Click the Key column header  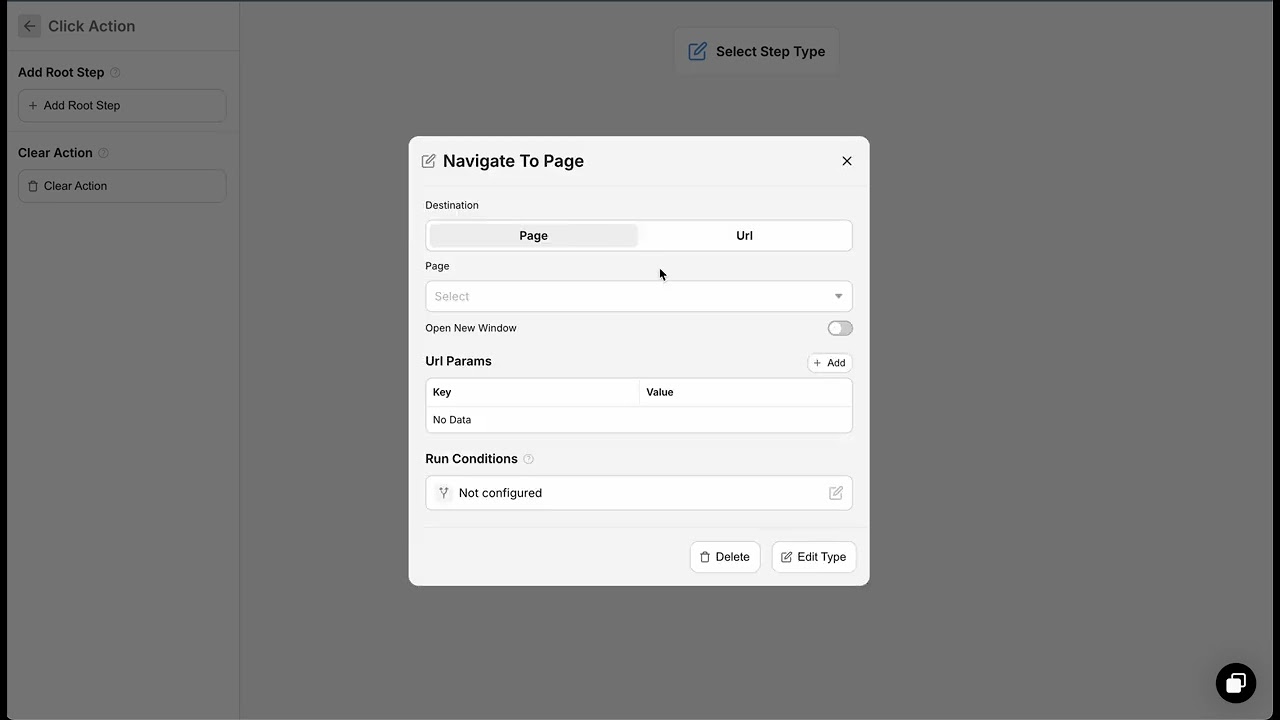tap(533, 392)
